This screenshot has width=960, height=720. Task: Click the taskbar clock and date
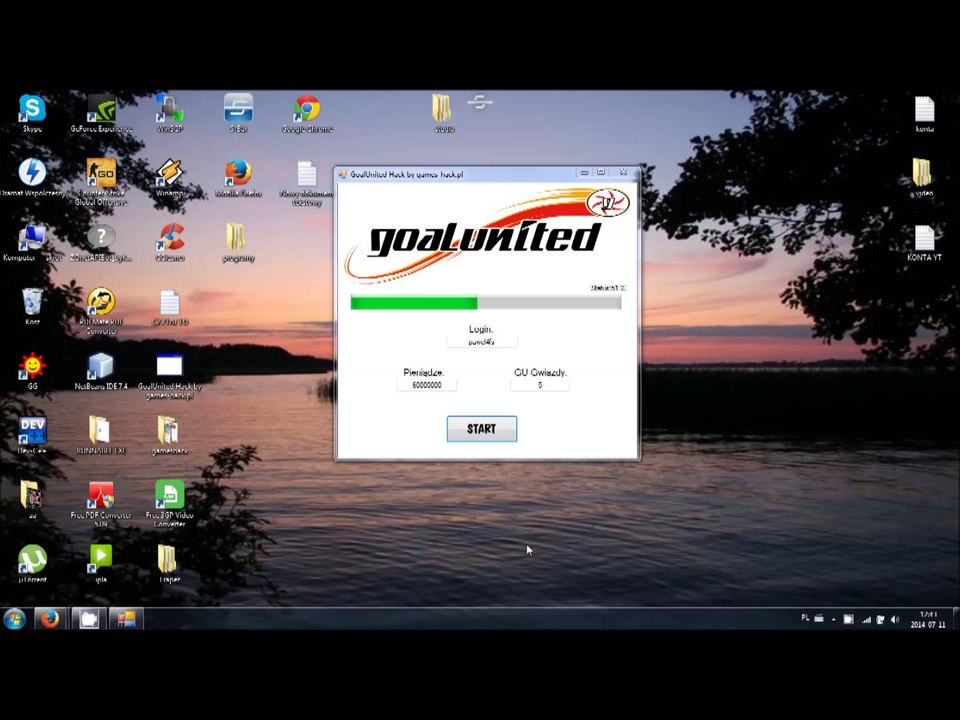(x=928, y=619)
